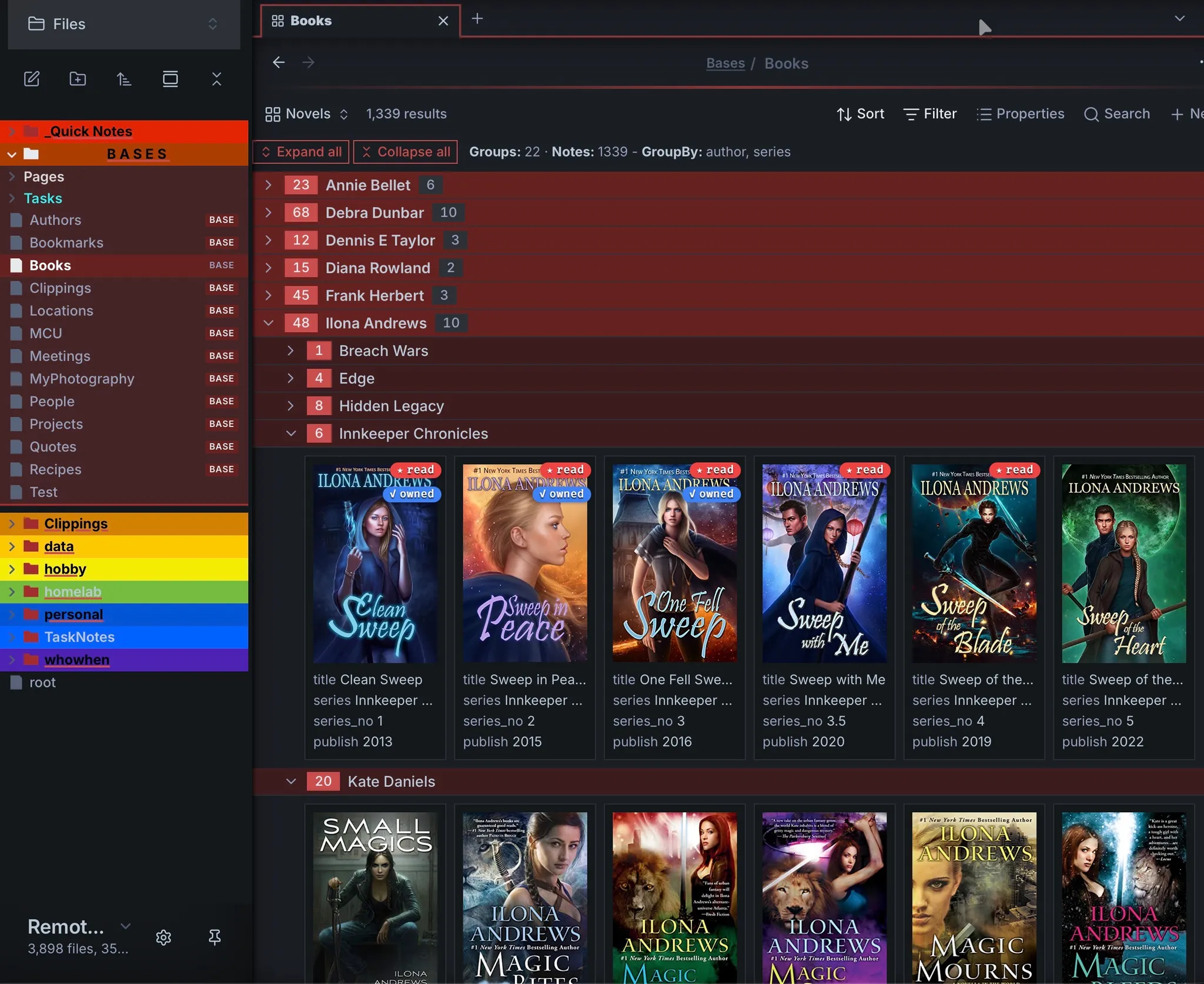The width and height of the screenshot is (1204, 984).
Task: Open the Clippings base file
Action: (x=123, y=288)
